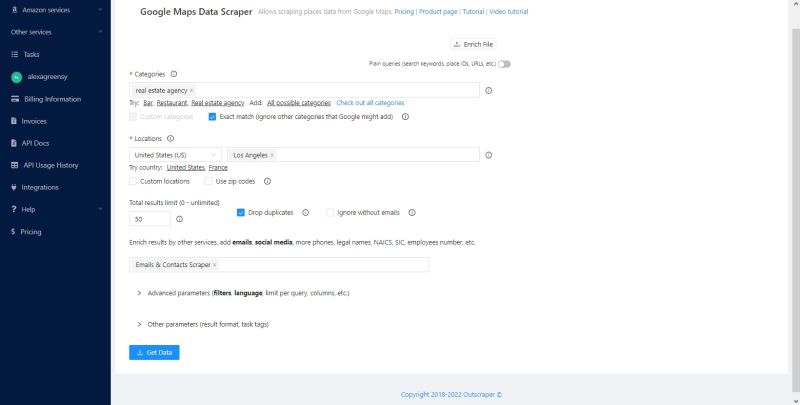Viewport: 800px width, 405px height.
Task: Click info icon beside Use zip codes
Action: [267, 181]
